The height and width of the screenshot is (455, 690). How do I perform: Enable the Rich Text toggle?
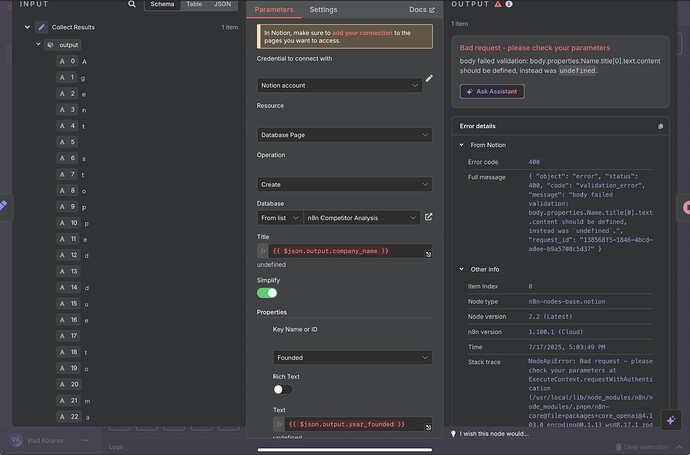283,389
